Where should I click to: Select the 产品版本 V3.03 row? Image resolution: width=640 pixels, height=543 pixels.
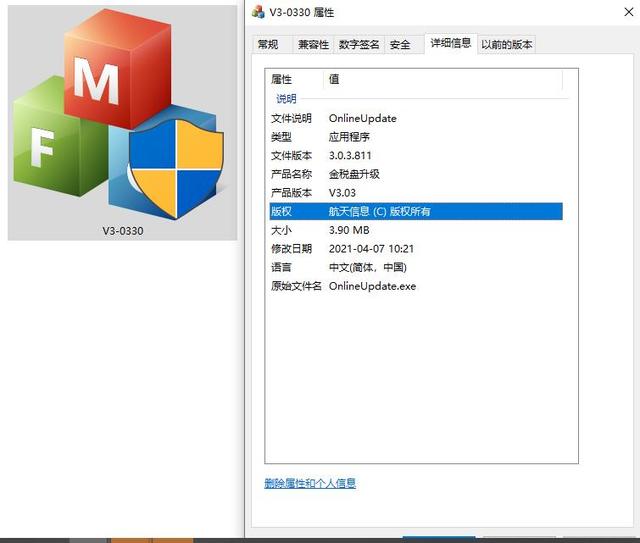[416, 193]
